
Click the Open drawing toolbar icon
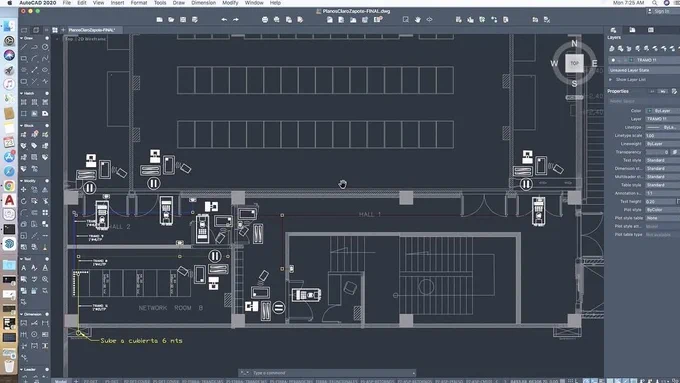pyautogui.click(x=171, y=20)
